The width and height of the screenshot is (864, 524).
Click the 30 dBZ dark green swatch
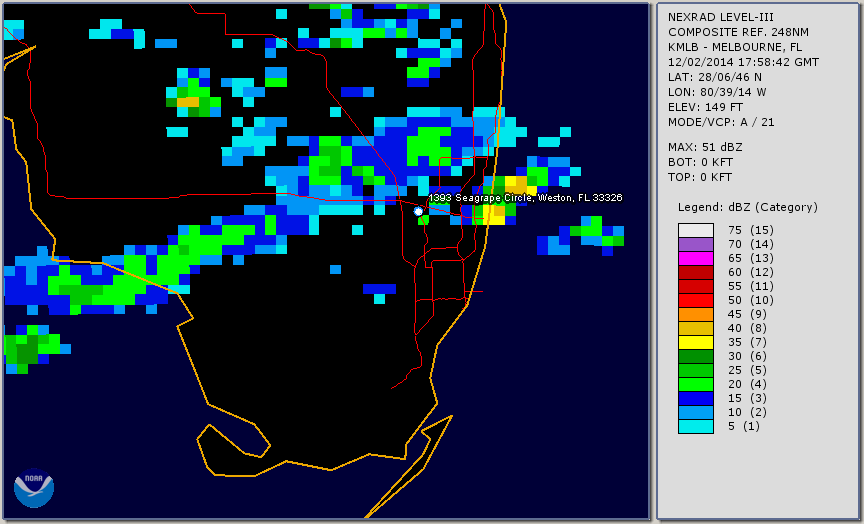click(695, 356)
